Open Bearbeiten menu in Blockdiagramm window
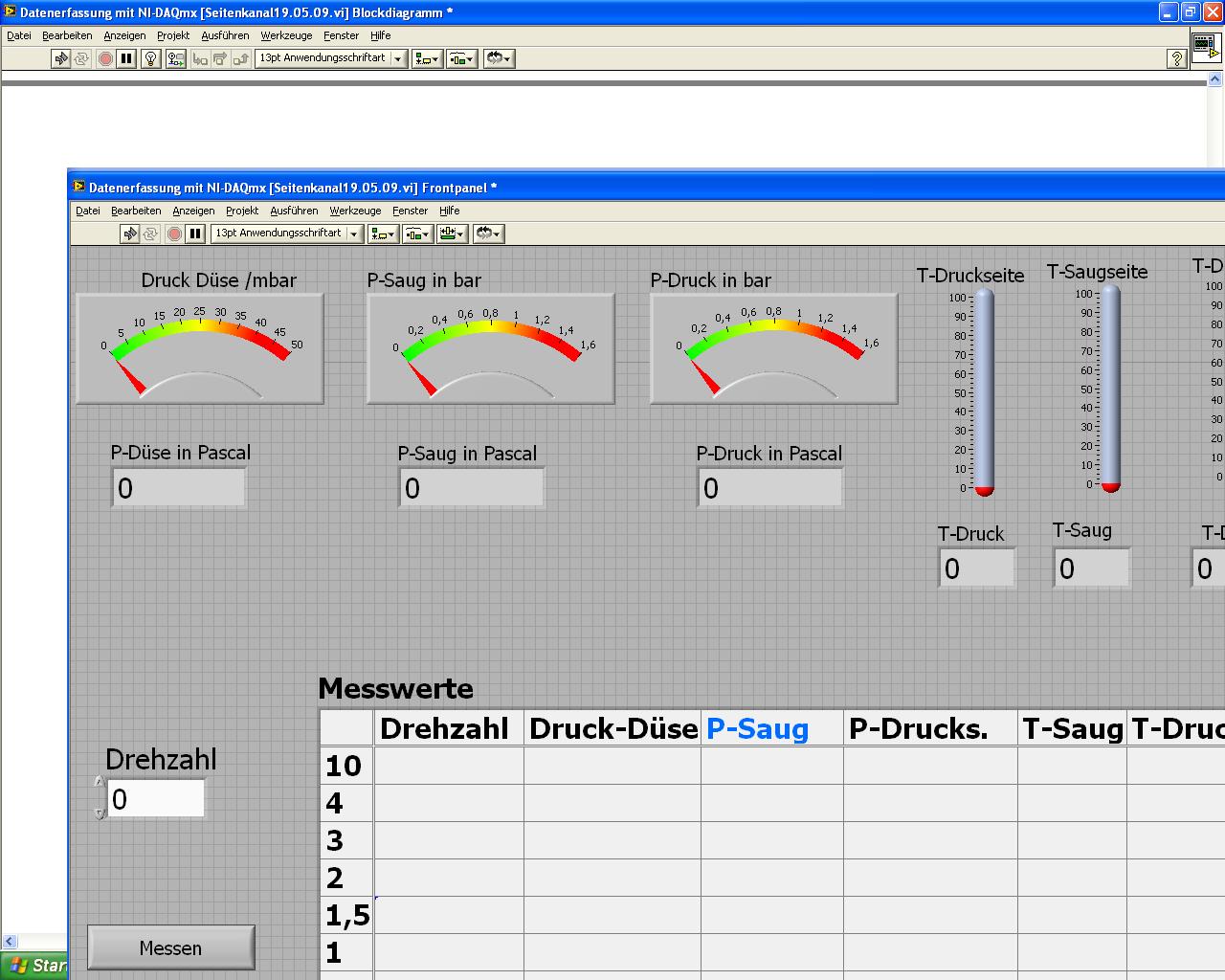Viewport: 1225px width, 980px height. 67,35
